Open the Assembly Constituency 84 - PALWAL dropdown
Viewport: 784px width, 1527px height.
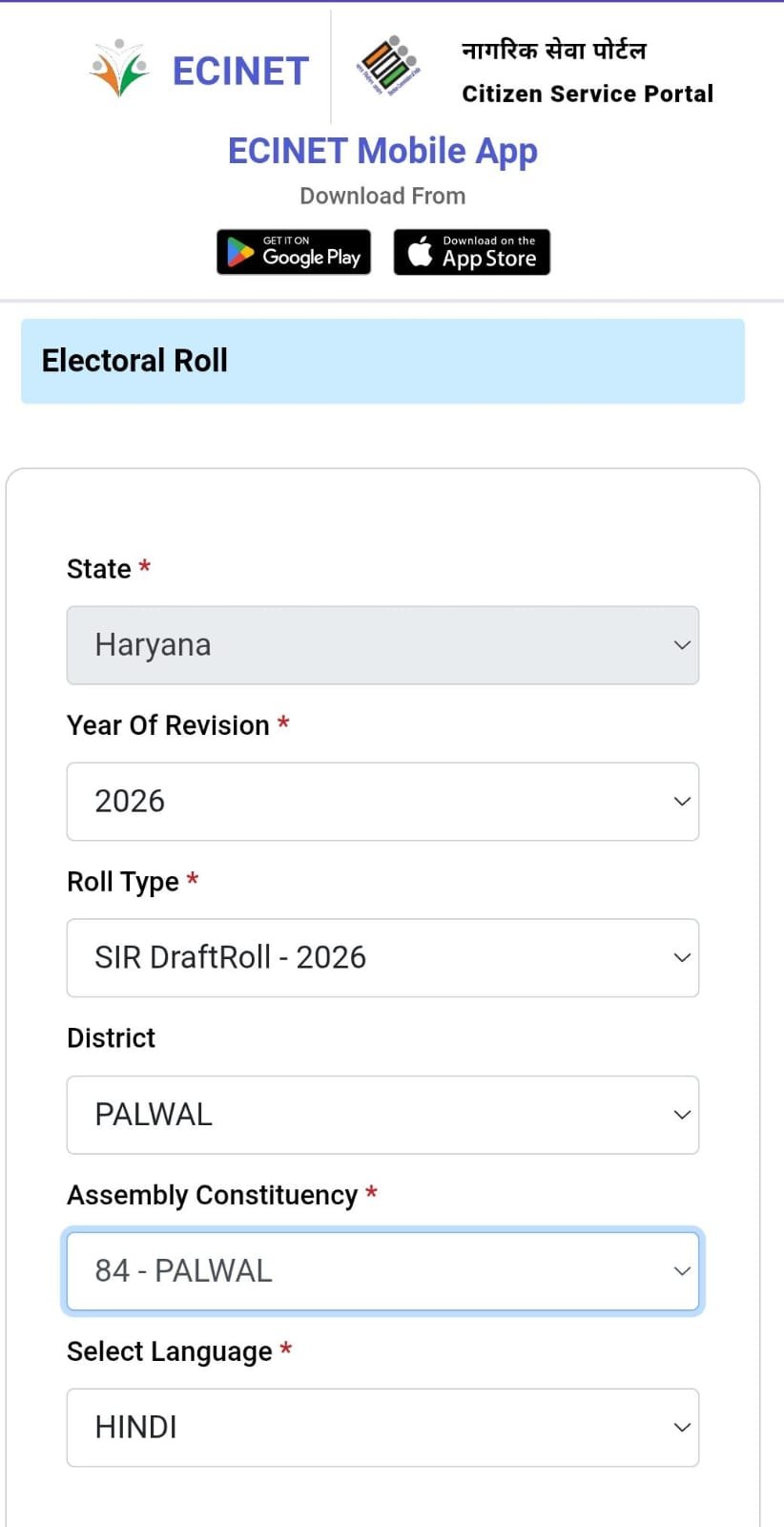382,1271
